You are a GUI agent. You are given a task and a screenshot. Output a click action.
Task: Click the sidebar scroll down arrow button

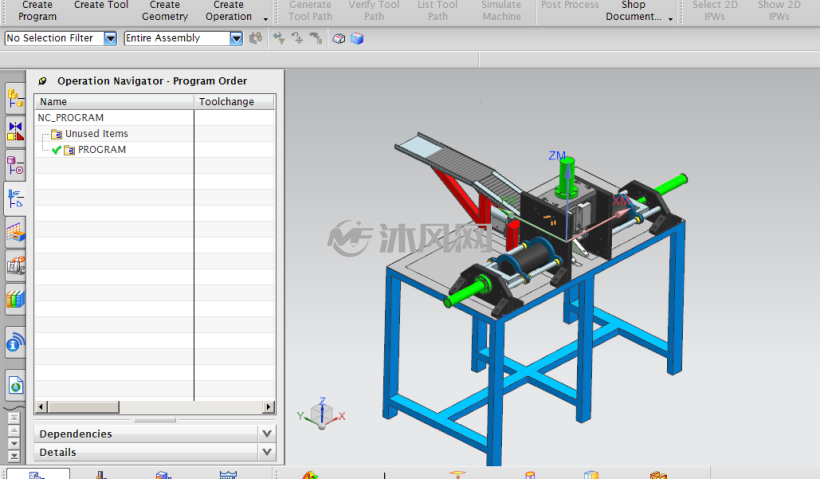tap(14, 443)
